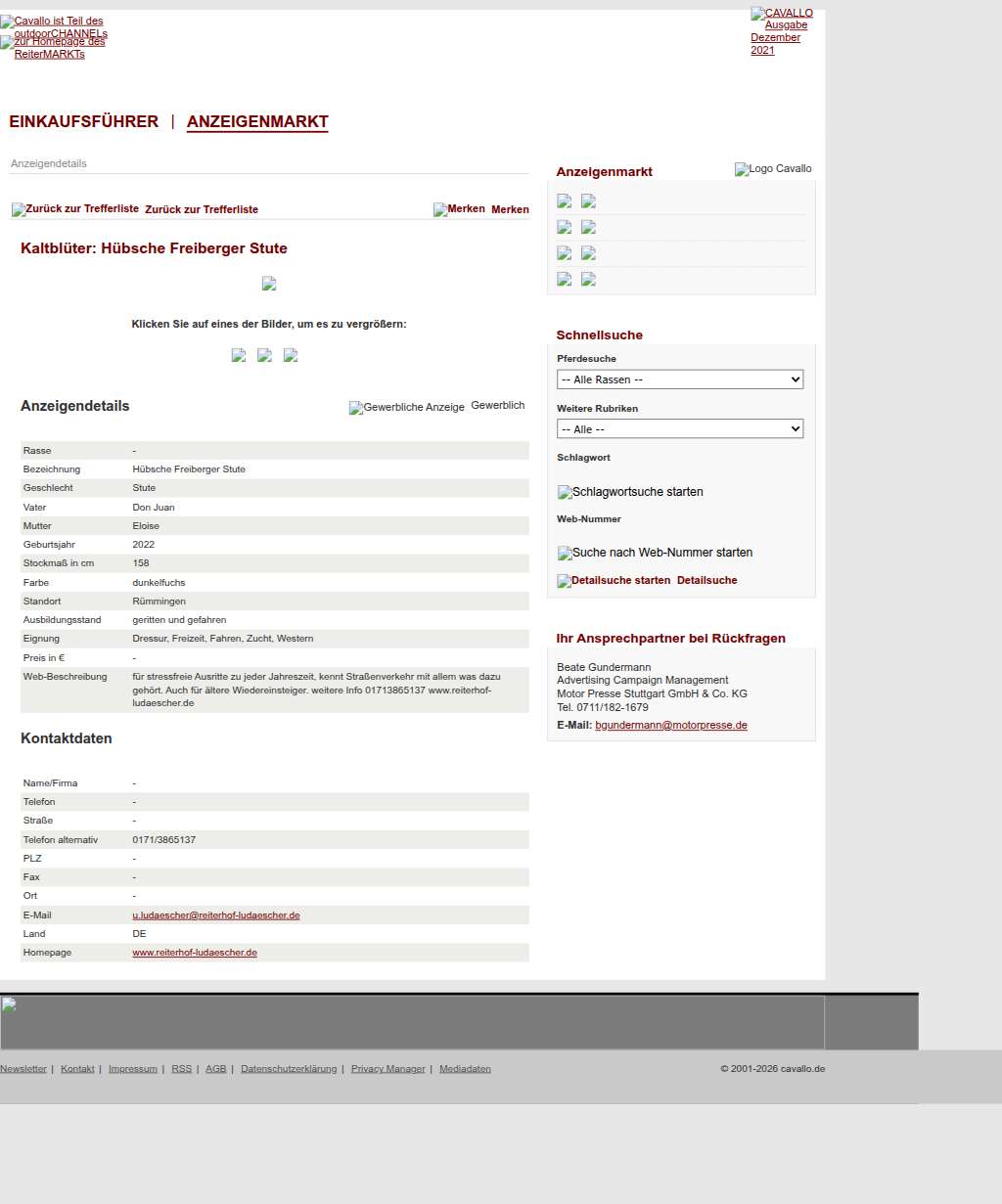Click the Logo Cavallo image
The height and width of the screenshot is (1204, 1002).
[773, 169]
